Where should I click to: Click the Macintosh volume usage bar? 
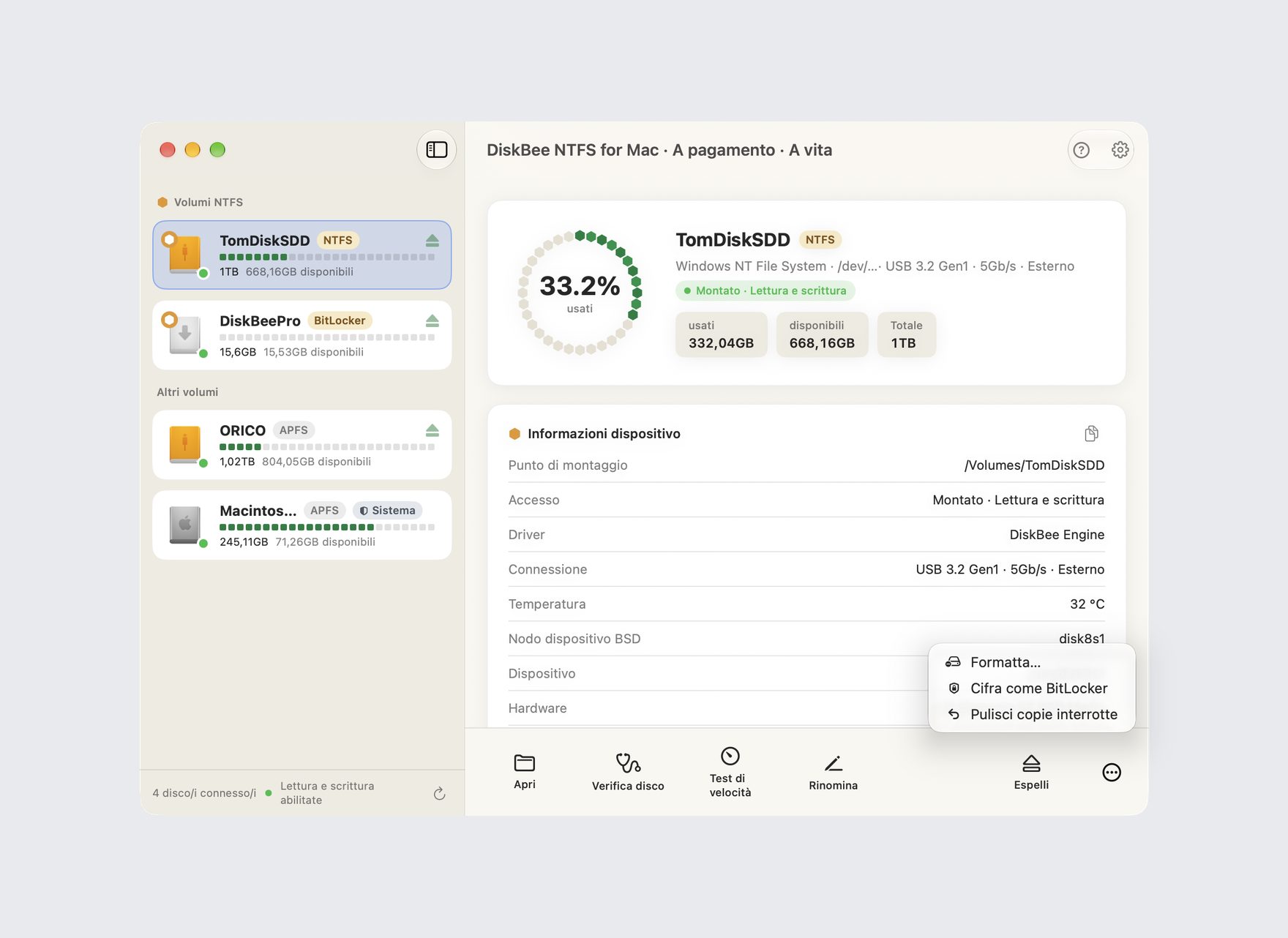coord(327,527)
